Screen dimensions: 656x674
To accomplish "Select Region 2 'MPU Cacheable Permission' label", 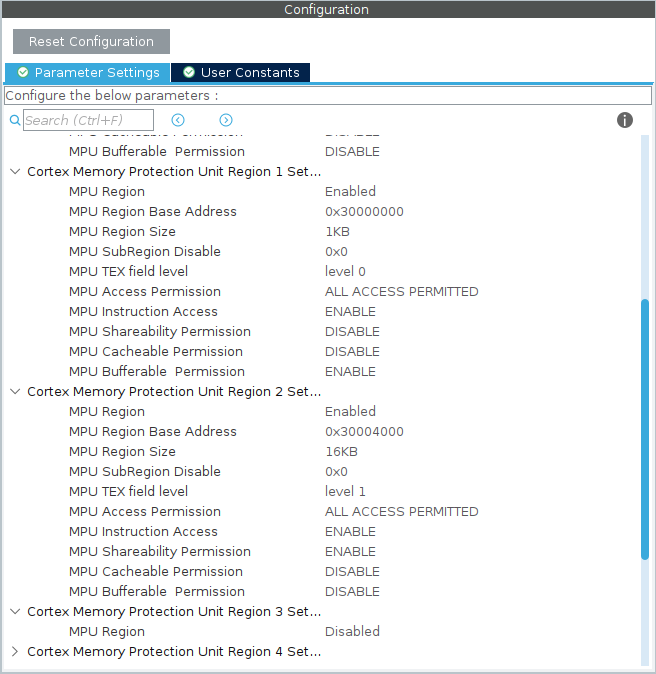I will 156,572.
